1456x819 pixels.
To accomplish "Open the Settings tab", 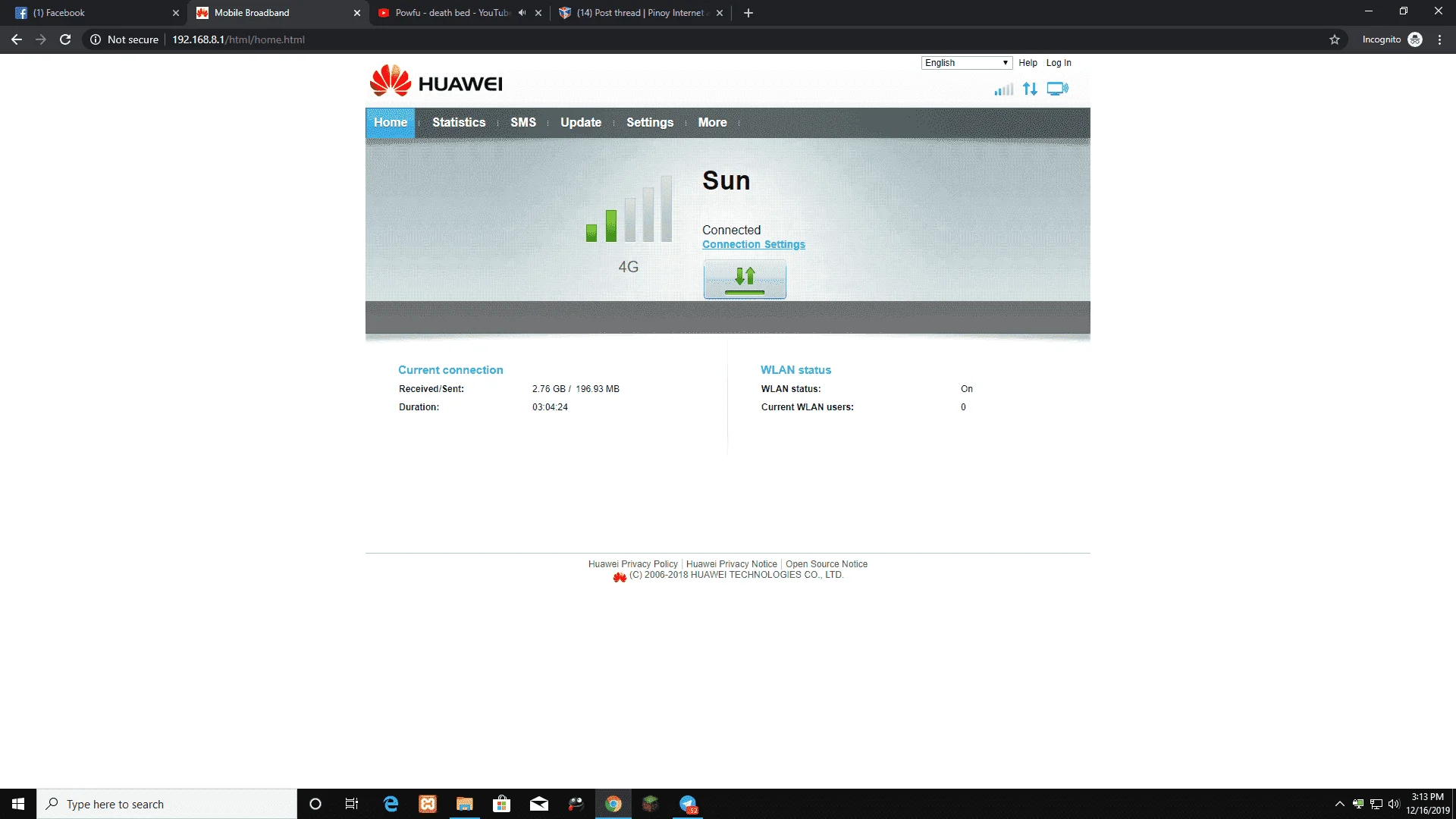I will 650,123.
